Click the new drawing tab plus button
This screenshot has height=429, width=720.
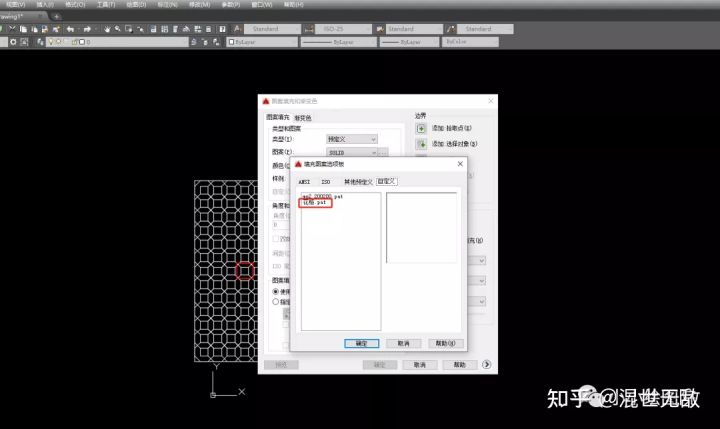coord(56,17)
